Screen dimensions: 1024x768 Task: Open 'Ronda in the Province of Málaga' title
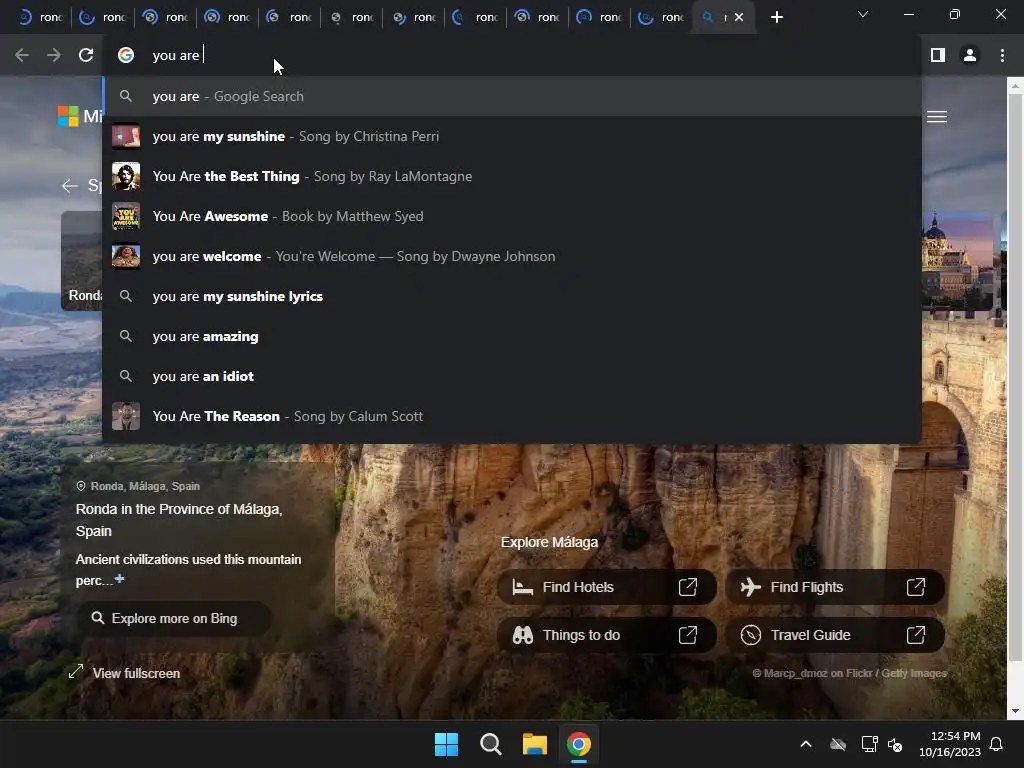179,520
